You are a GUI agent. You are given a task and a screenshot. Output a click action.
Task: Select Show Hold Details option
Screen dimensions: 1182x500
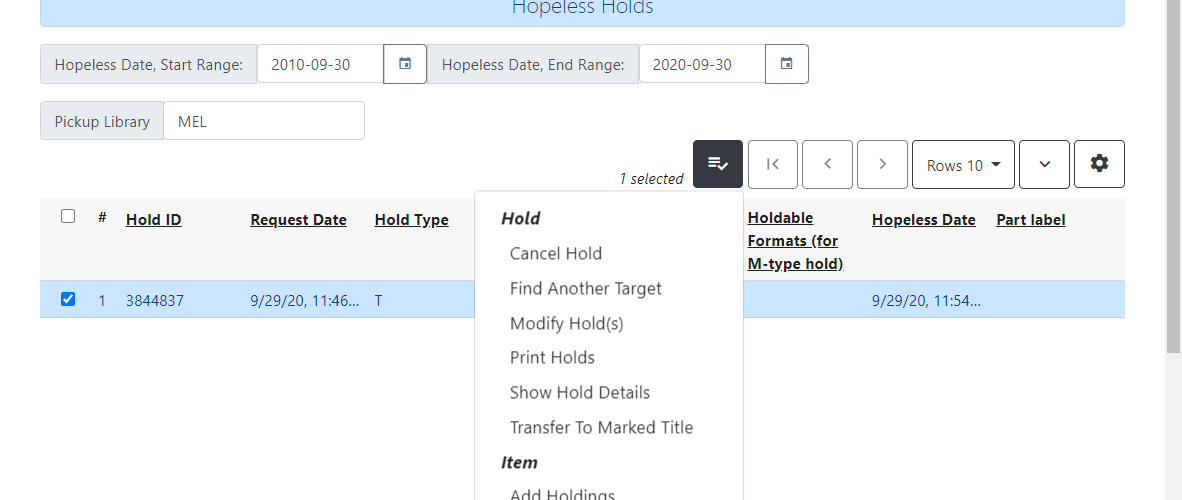pyautogui.click(x=580, y=392)
